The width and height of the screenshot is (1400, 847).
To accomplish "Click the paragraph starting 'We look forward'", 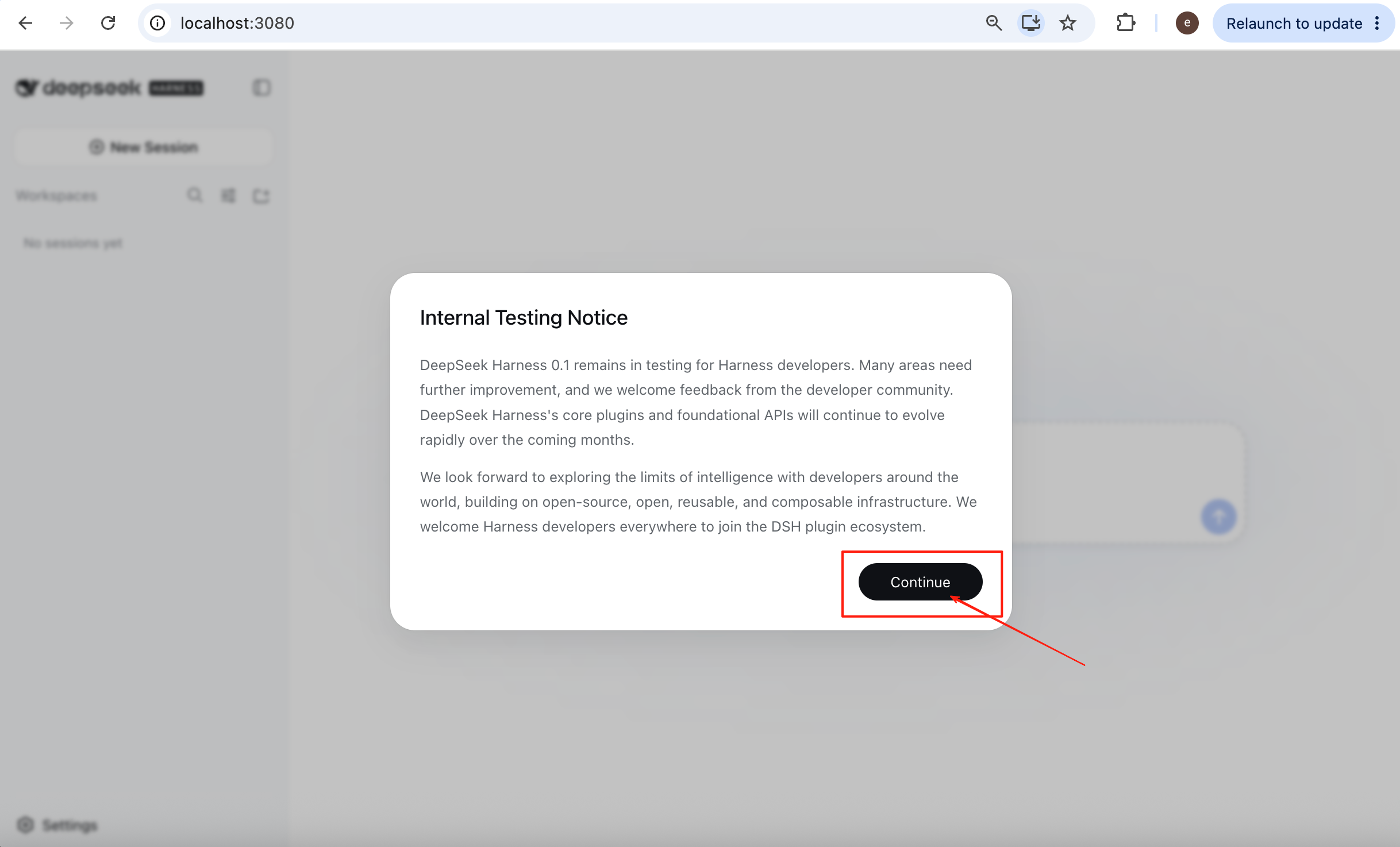I will (698, 502).
